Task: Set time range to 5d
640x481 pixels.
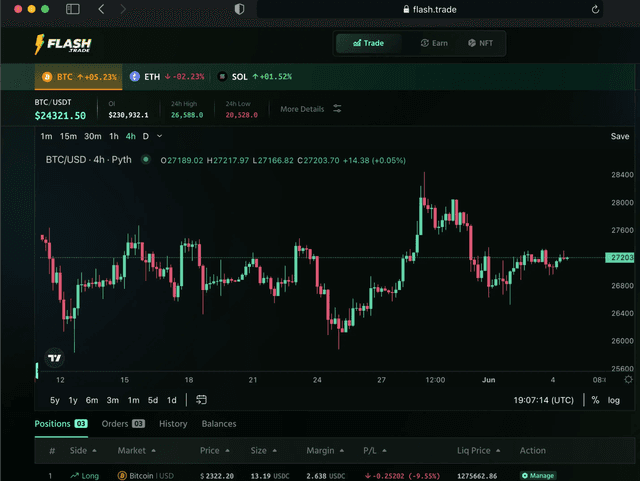Action: 153,400
